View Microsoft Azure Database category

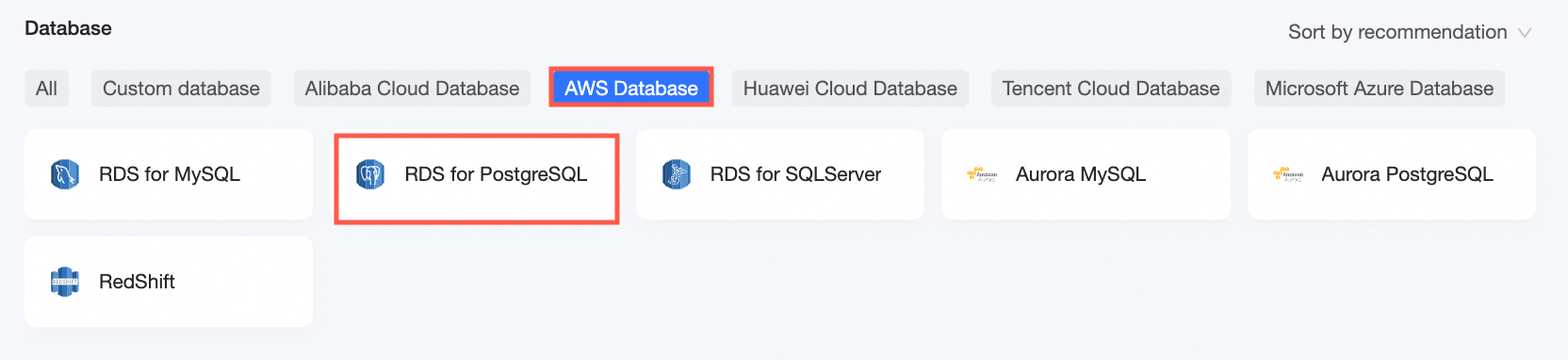pyautogui.click(x=1380, y=89)
